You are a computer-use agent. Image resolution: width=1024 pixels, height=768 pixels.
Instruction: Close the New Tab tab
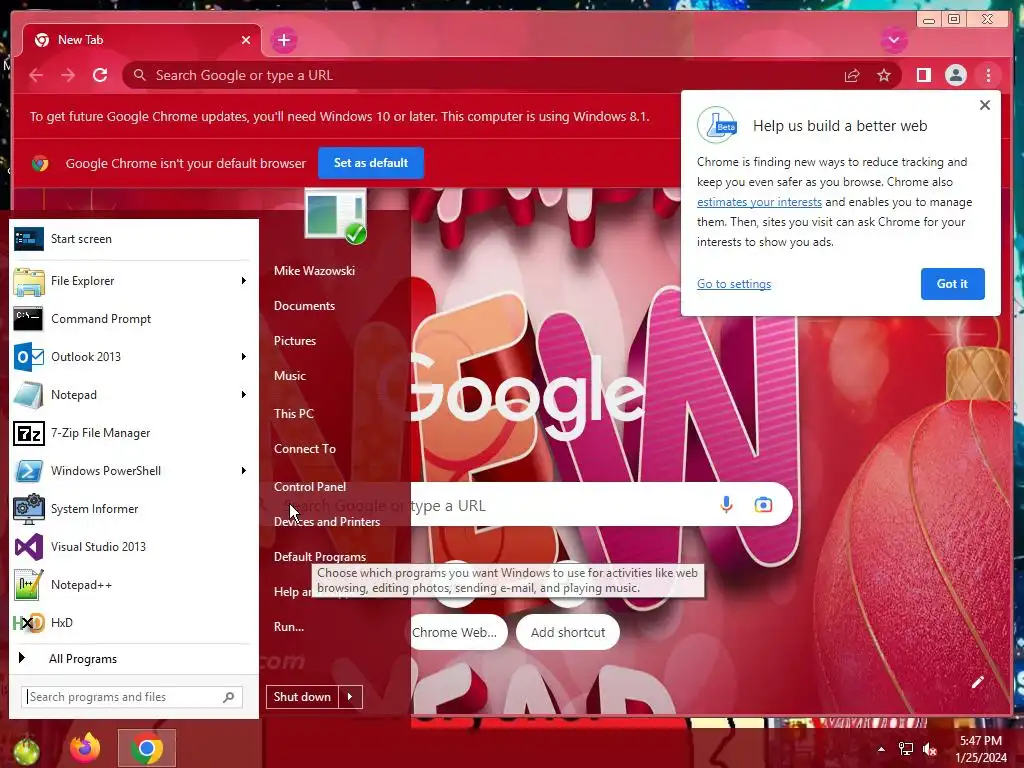click(x=246, y=40)
